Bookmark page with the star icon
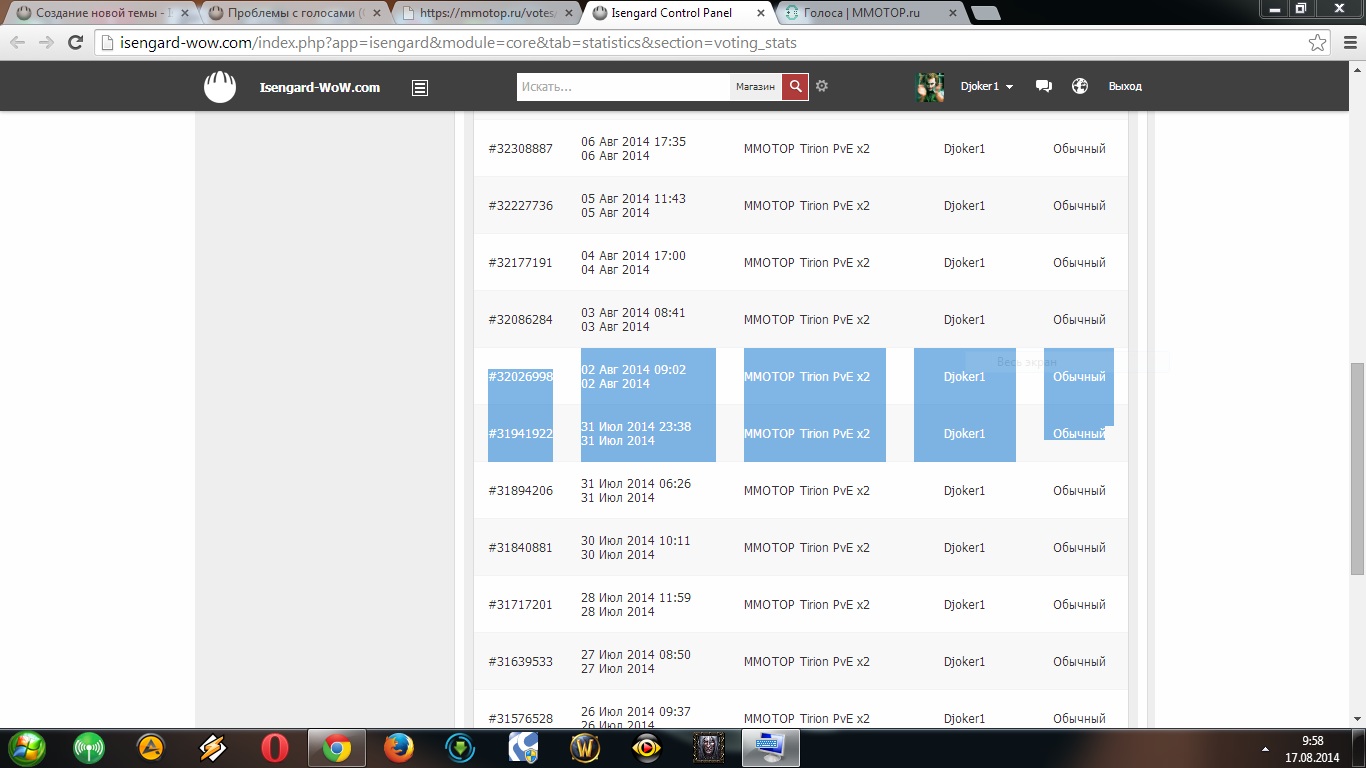Screen dimensions: 1366x768 click(x=1318, y=43)
